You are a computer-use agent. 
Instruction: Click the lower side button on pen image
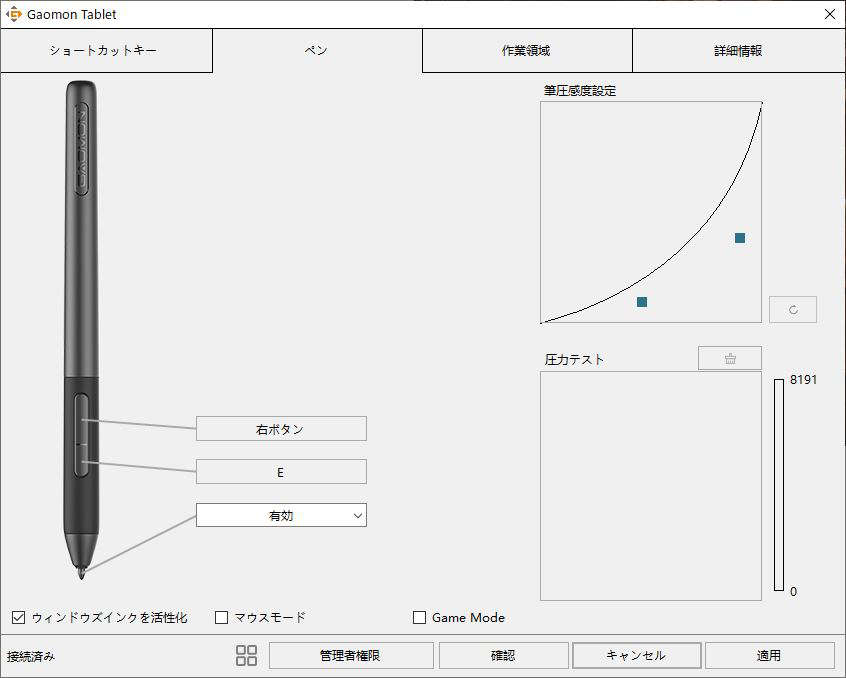point(82,461)
